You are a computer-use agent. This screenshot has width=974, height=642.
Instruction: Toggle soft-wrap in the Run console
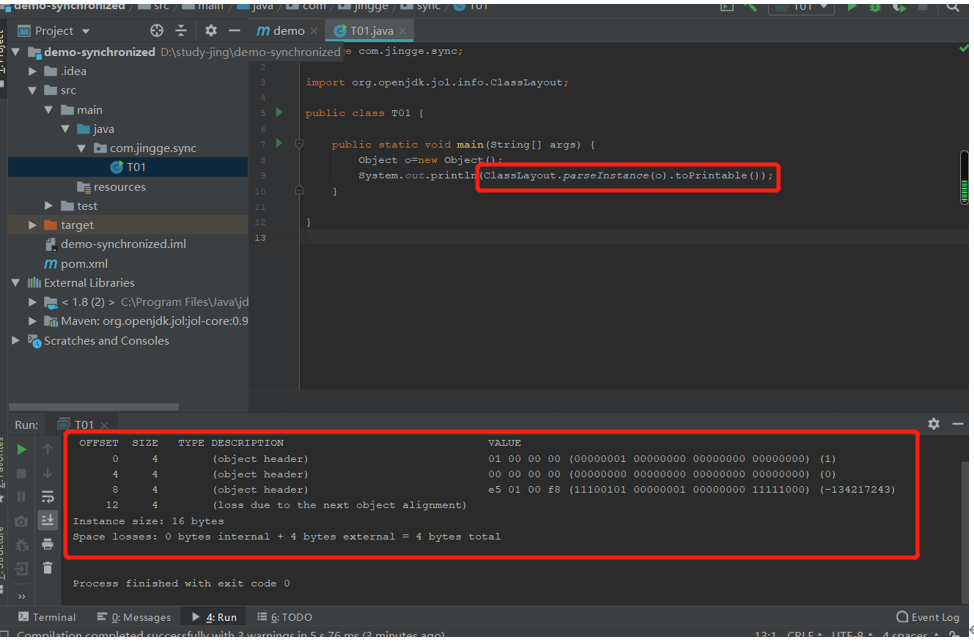tap(47, 497)
